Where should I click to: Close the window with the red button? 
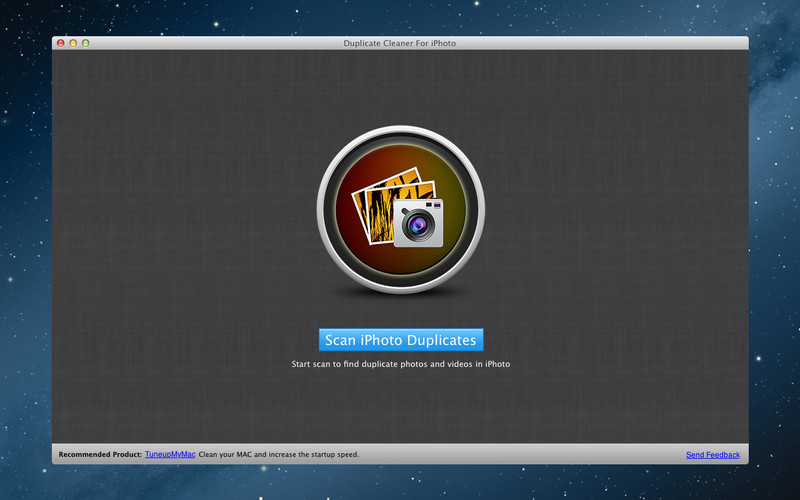(x=60, y=44)
